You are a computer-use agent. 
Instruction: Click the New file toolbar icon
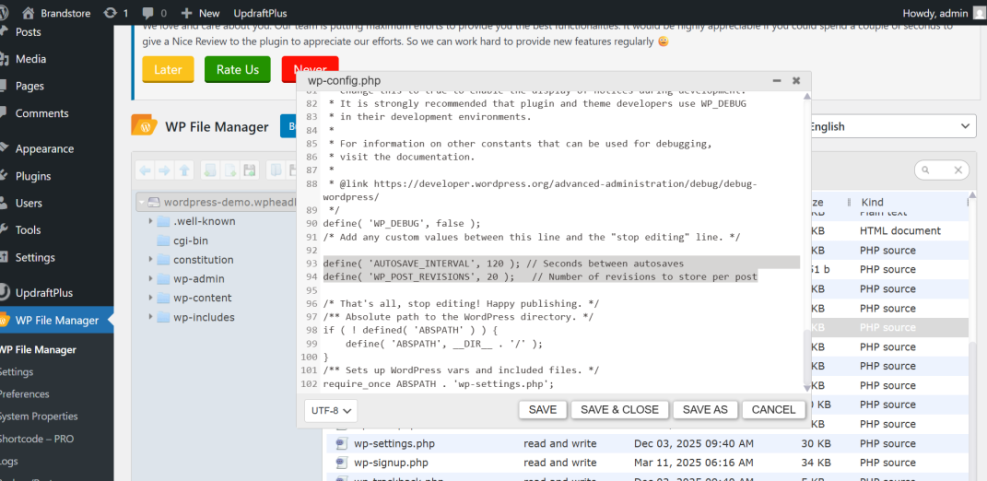(x=230, y=170)
